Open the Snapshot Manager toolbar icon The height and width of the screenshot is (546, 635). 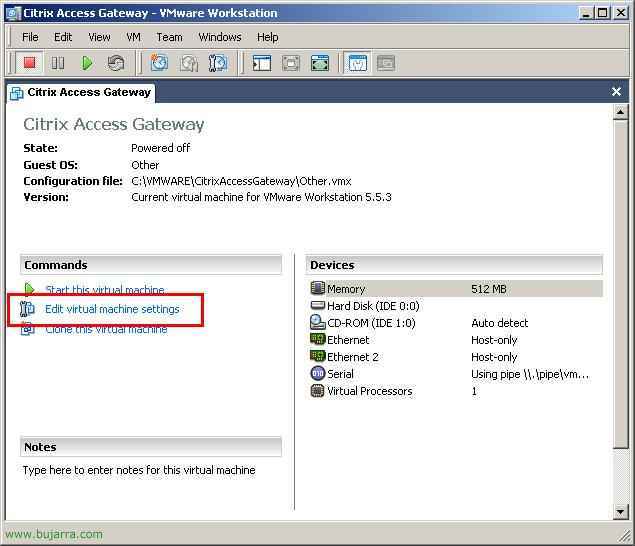218,63
